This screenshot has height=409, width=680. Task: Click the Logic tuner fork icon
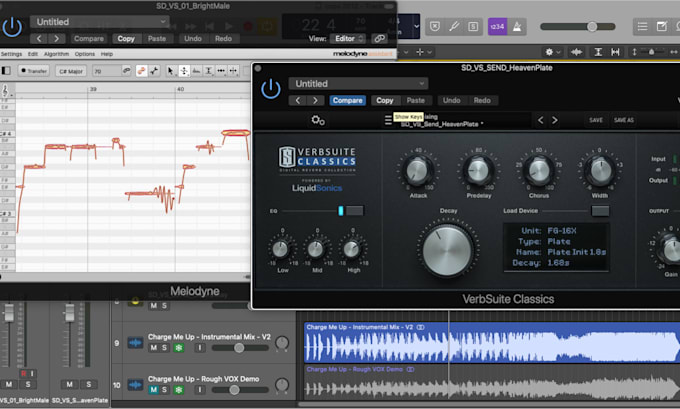454,26
